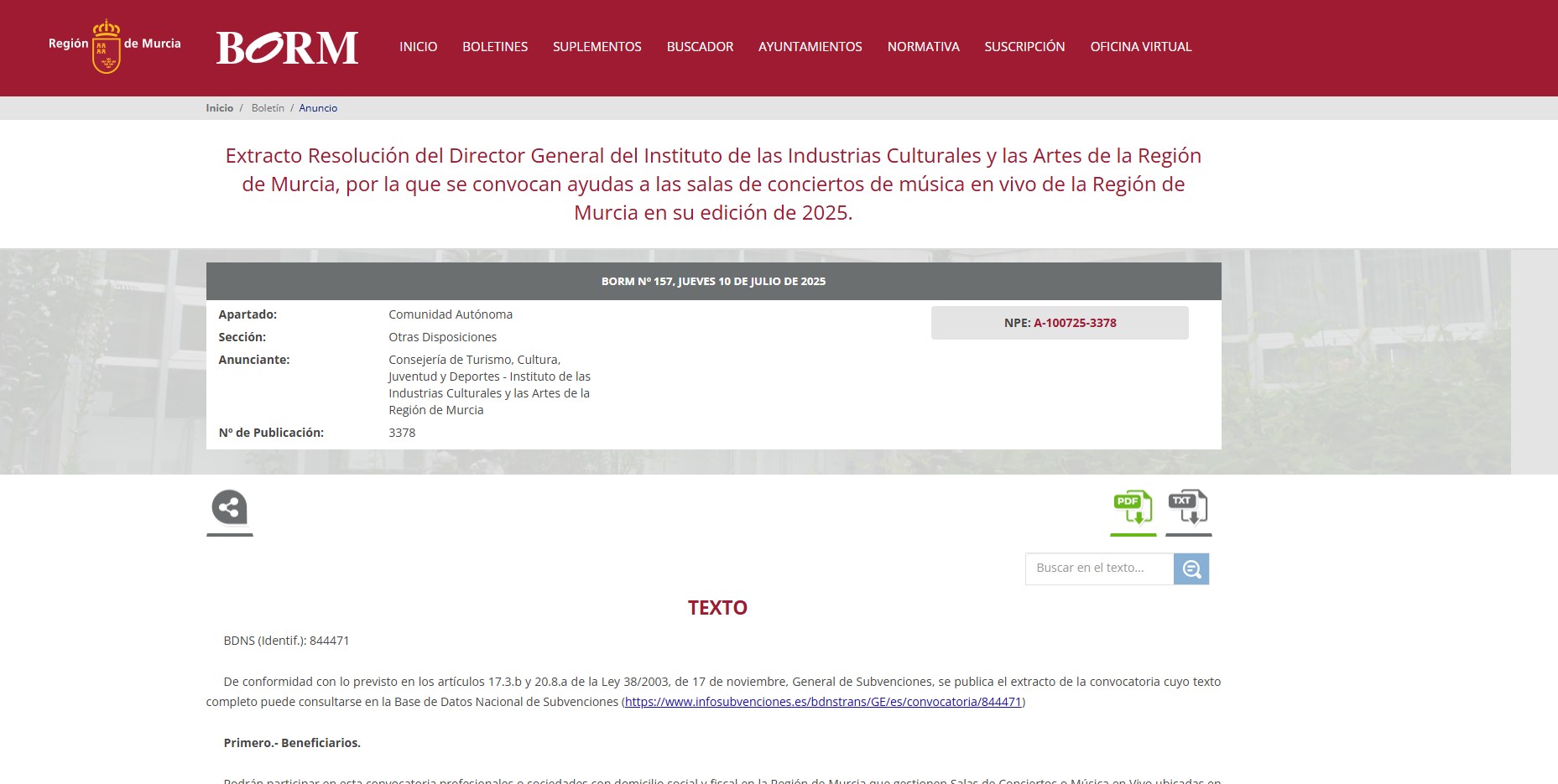The height and width of the screenshot is (784, 1558).
Task: Open the NPE A-100725-3378 link
Action: click(1075, 323)
